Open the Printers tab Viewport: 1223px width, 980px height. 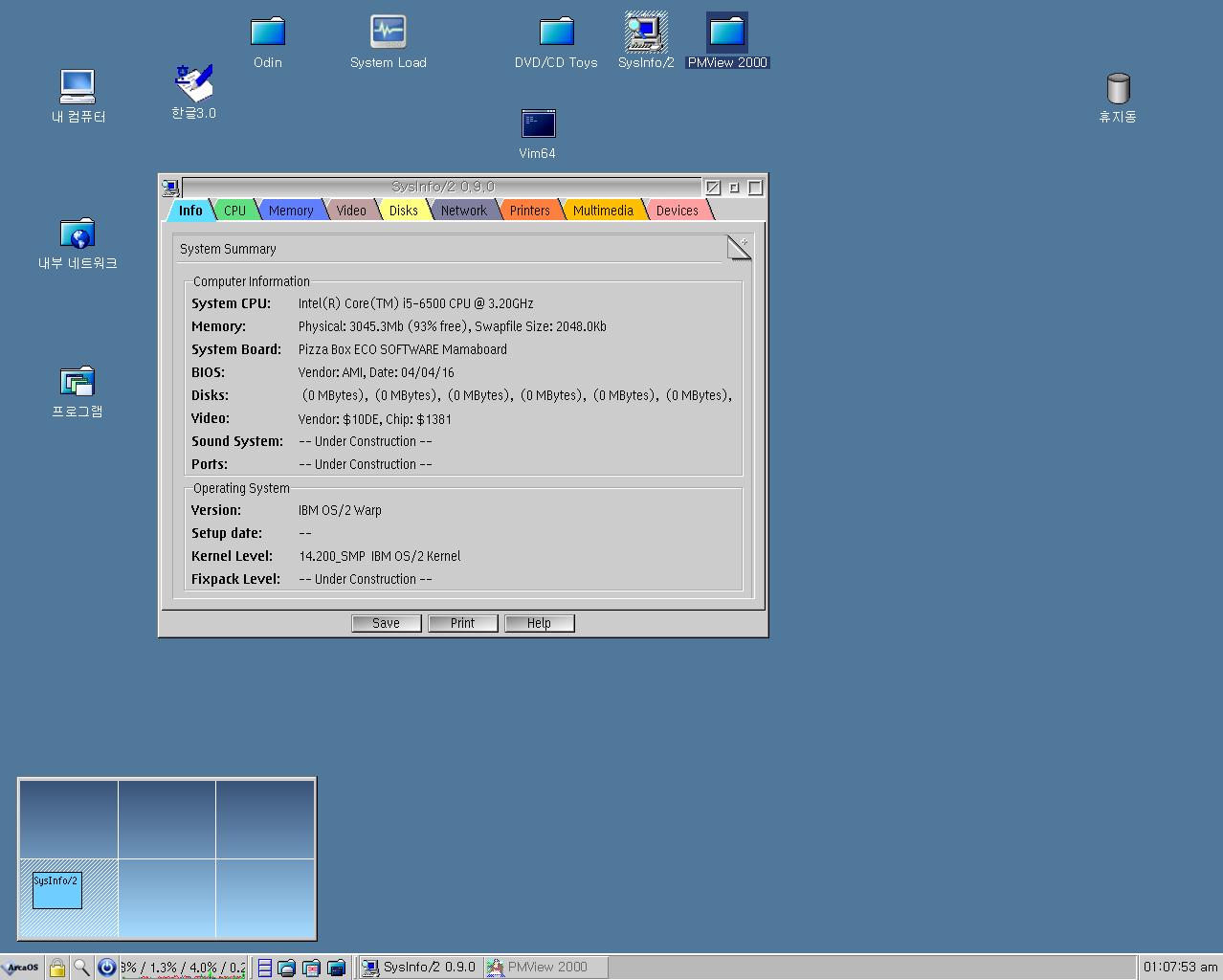click(x=529, y=211)
